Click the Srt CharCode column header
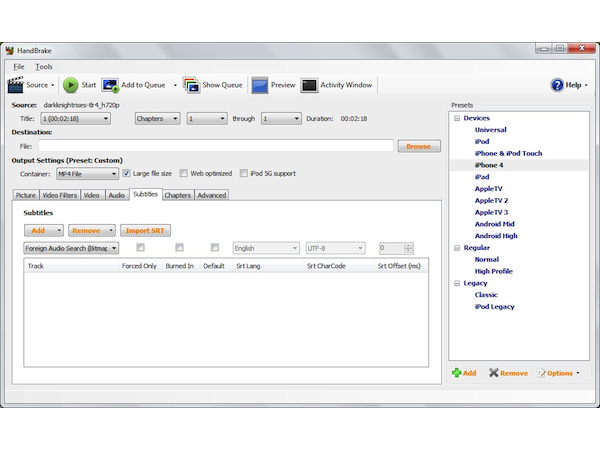 (339, 266)
